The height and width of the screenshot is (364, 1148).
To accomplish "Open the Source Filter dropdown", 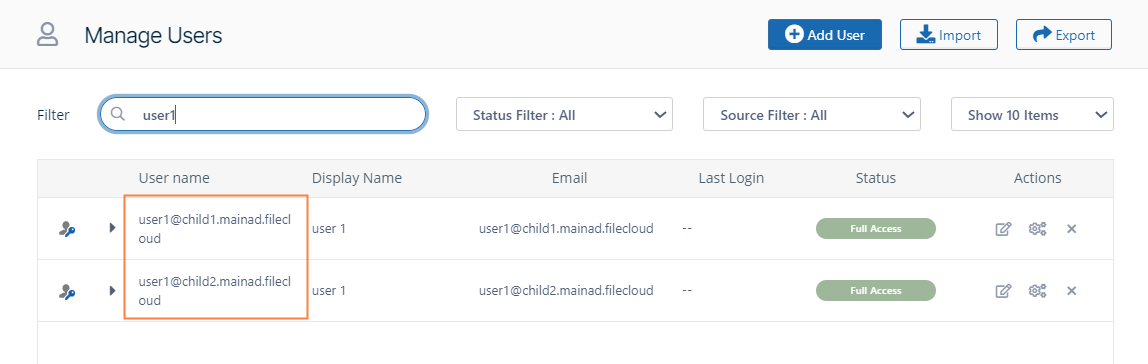I will [x=811, y=114].
